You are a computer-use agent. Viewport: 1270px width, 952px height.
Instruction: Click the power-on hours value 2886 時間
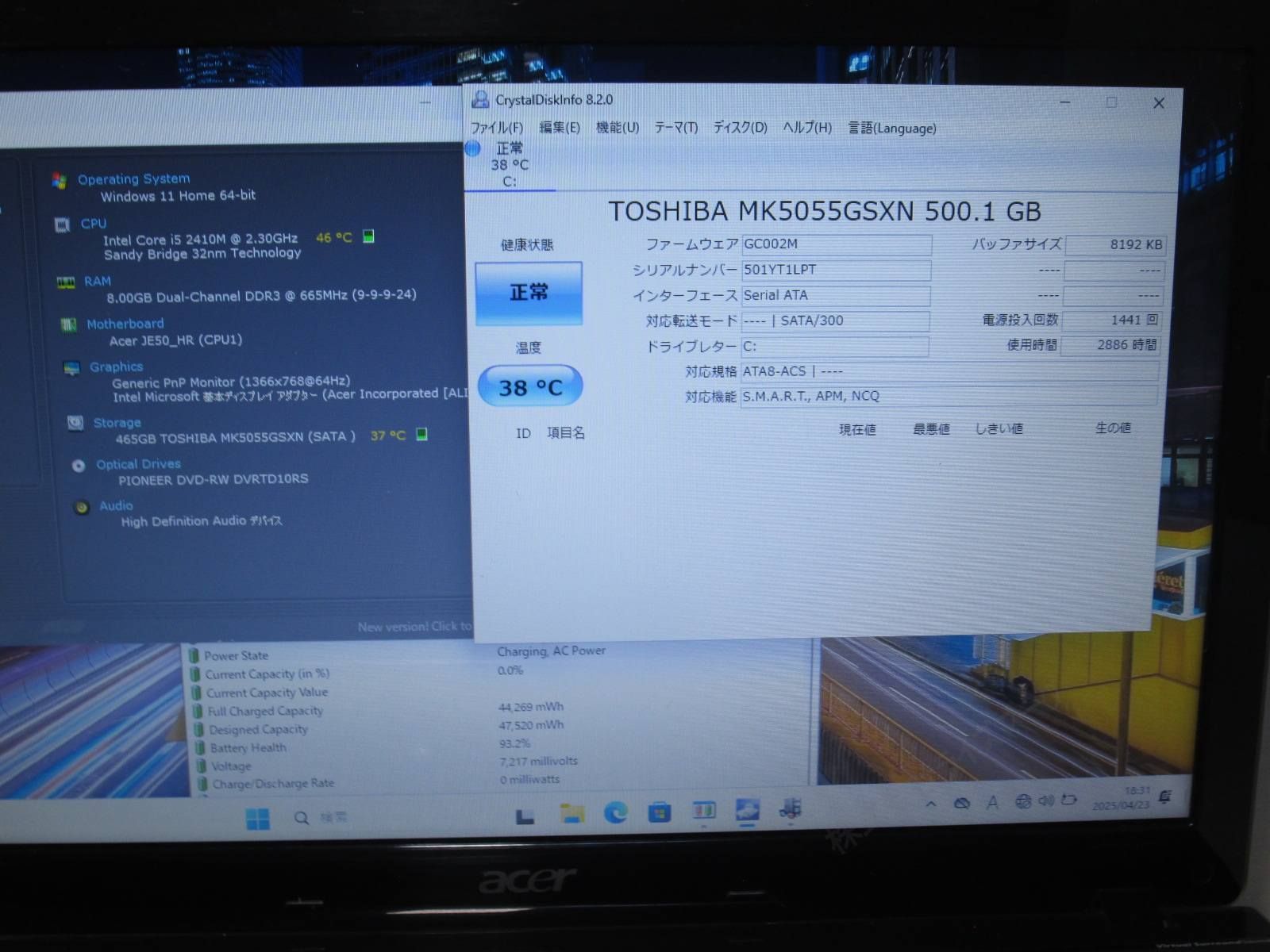(1111, 345)
